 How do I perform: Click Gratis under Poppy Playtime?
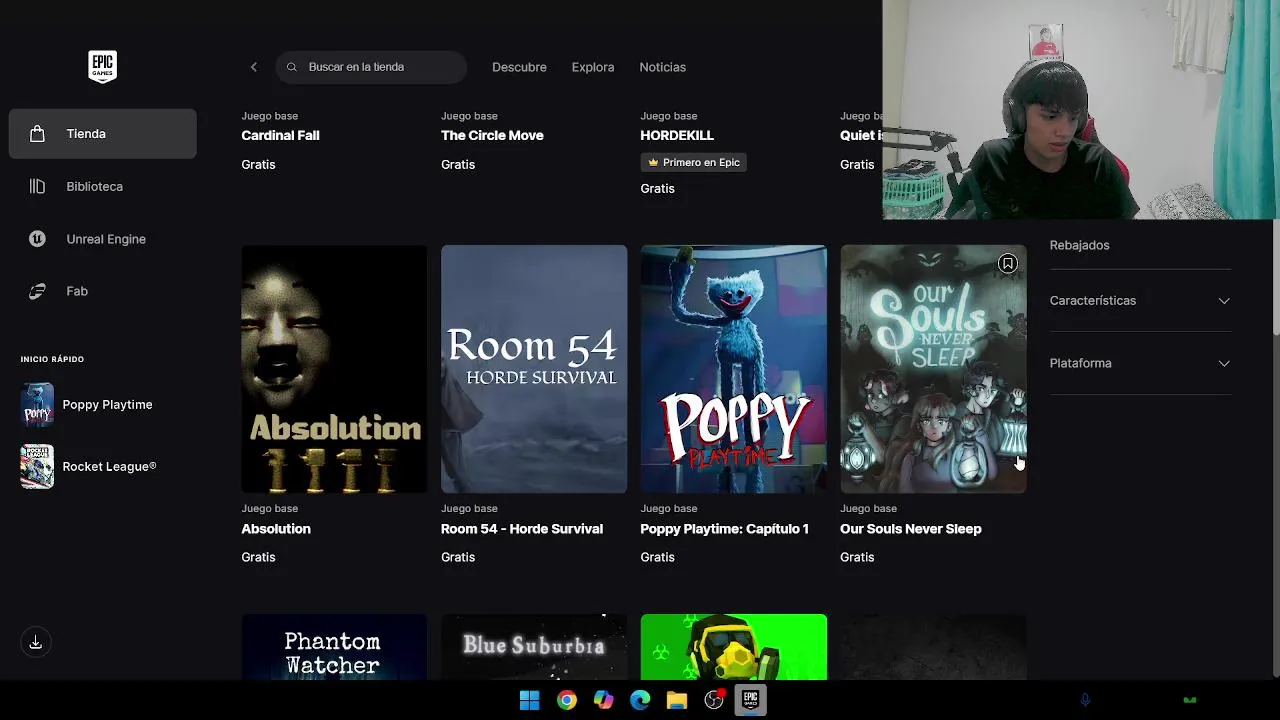coord(657,557)
